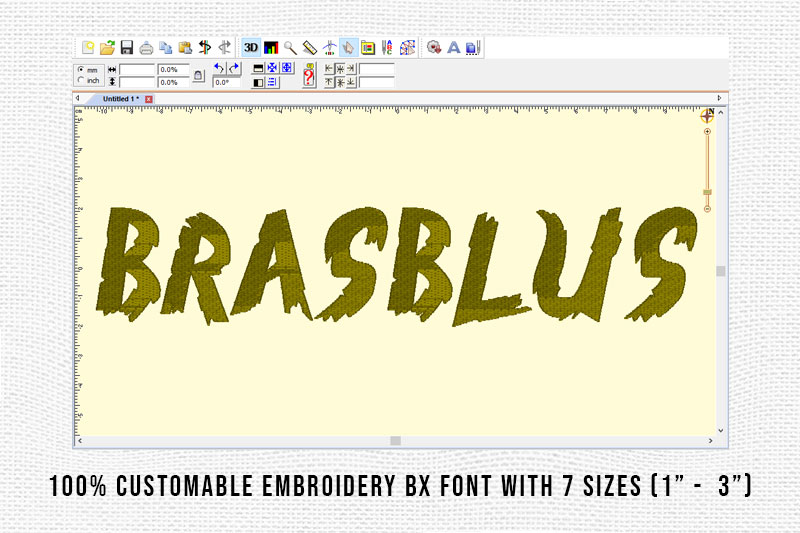Click the blue fabric and needle icon
The width and height of the screenshot is (800, 533).
(x=473, y=48)
